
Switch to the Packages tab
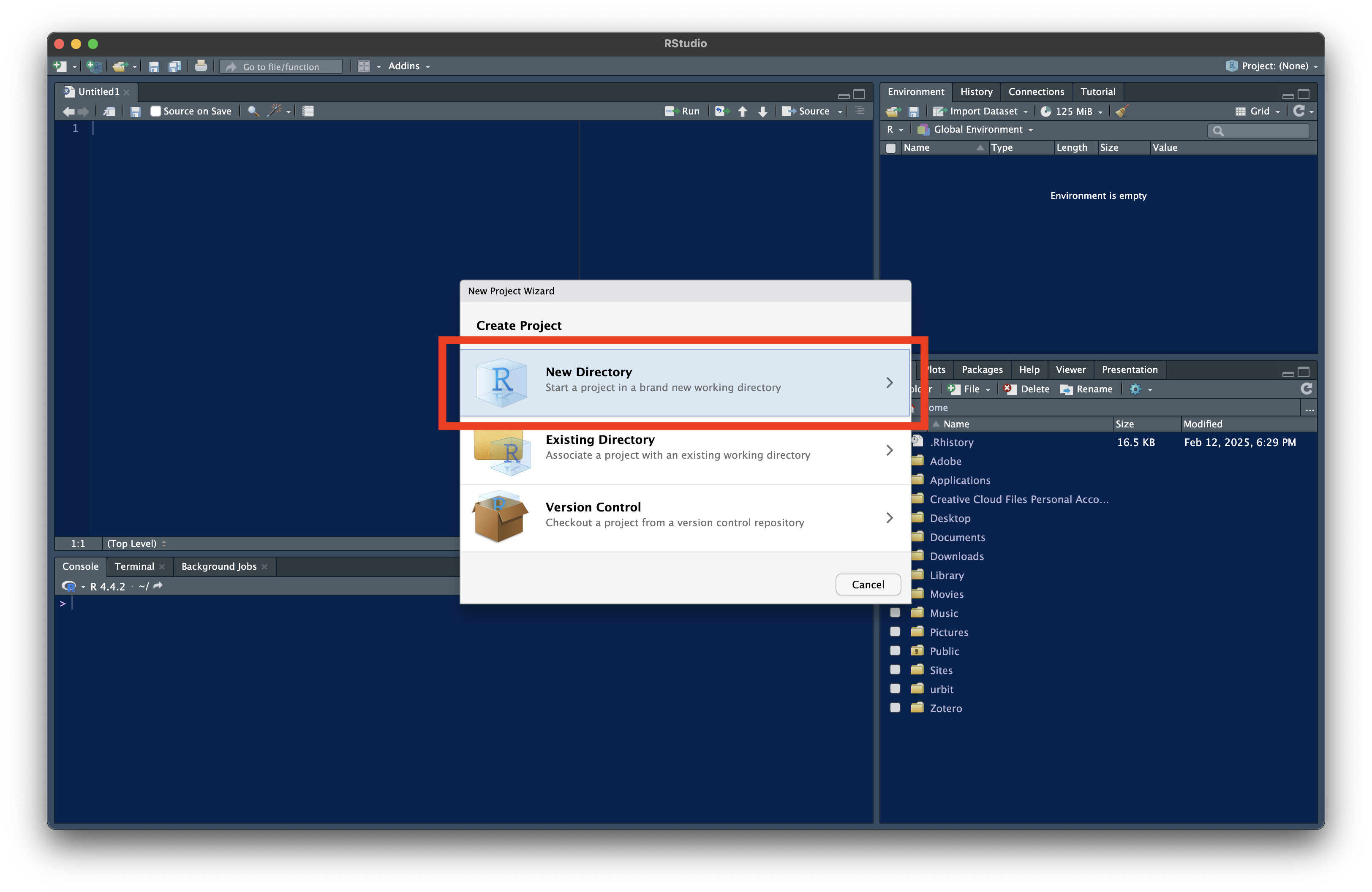pos(982,370)
